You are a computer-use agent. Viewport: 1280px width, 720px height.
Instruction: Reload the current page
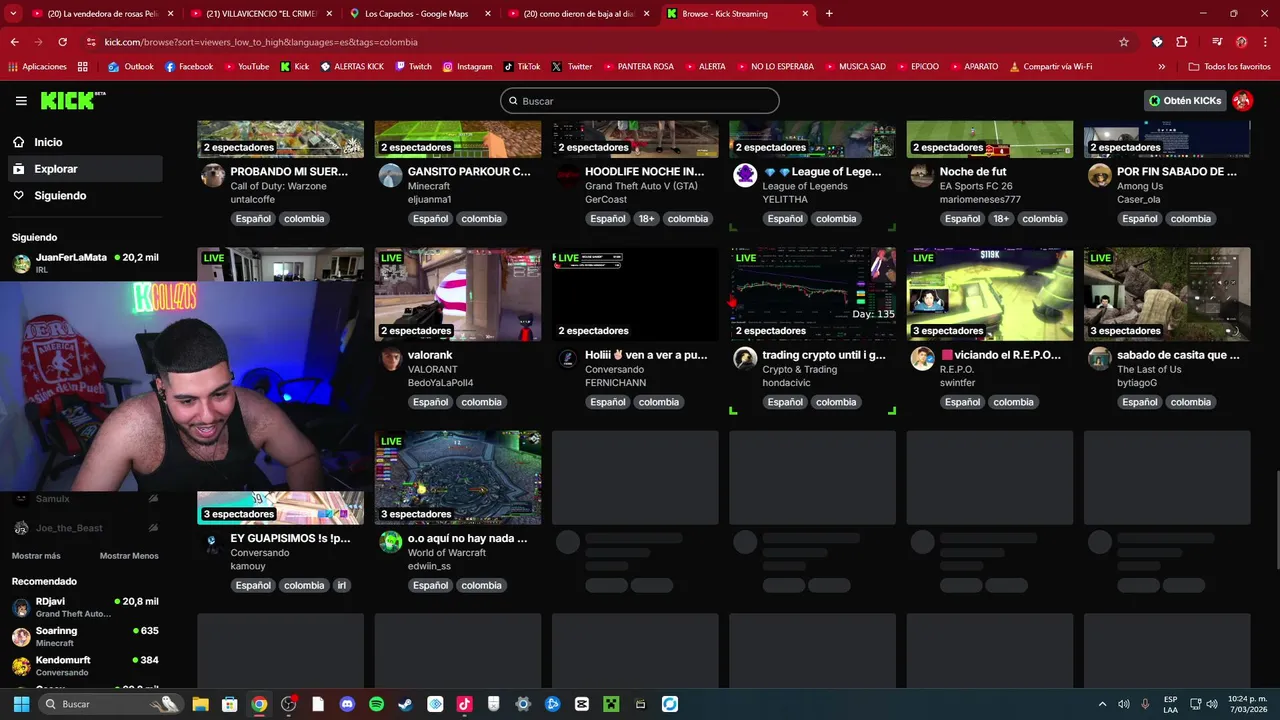pyautogui.click(x=62, y=42)
